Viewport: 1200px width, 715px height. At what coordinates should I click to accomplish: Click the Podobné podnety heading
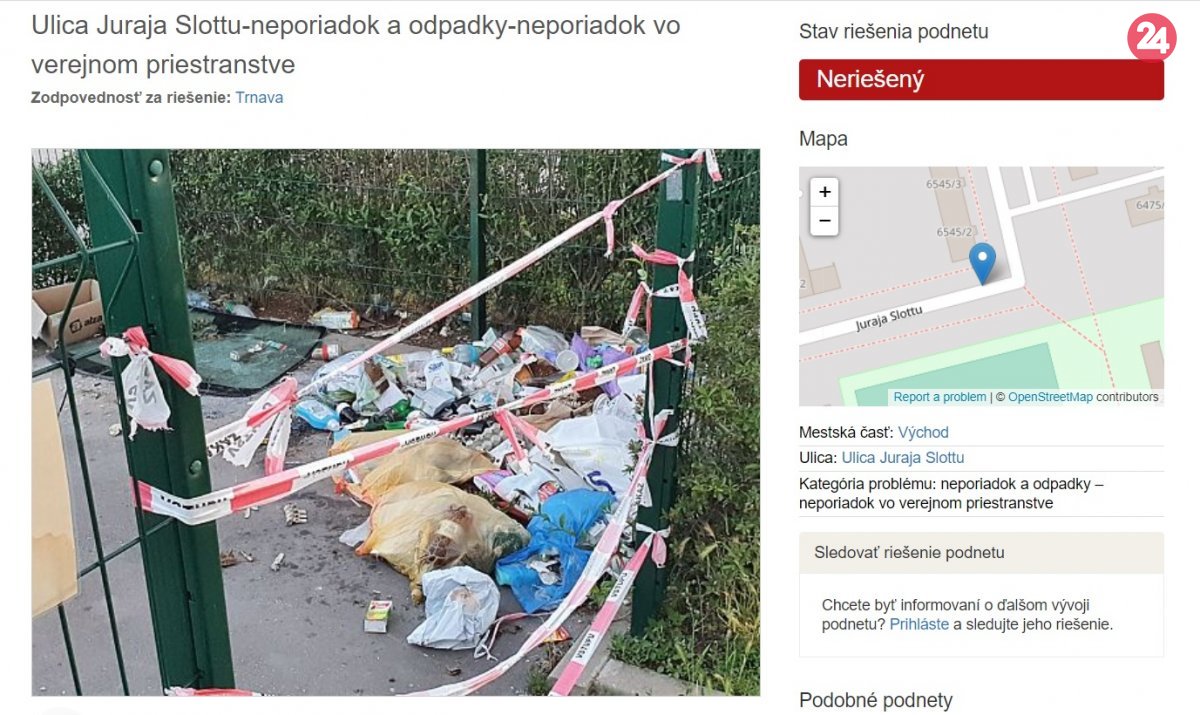click(876, 700)
